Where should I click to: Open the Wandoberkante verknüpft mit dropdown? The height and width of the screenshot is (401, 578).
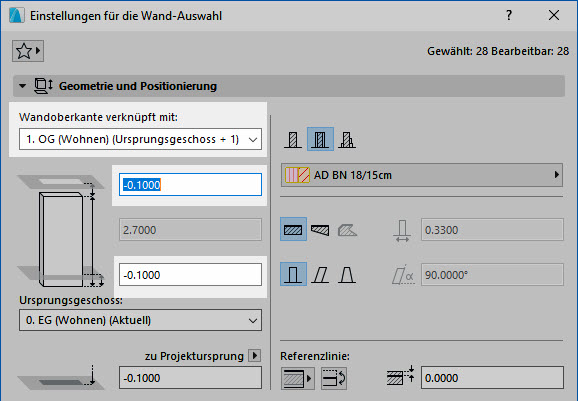click(140, 139)
